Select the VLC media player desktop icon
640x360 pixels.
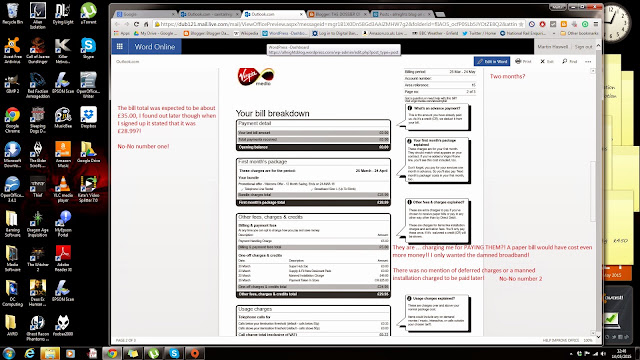pyautogui.click(x=63, y=189)
